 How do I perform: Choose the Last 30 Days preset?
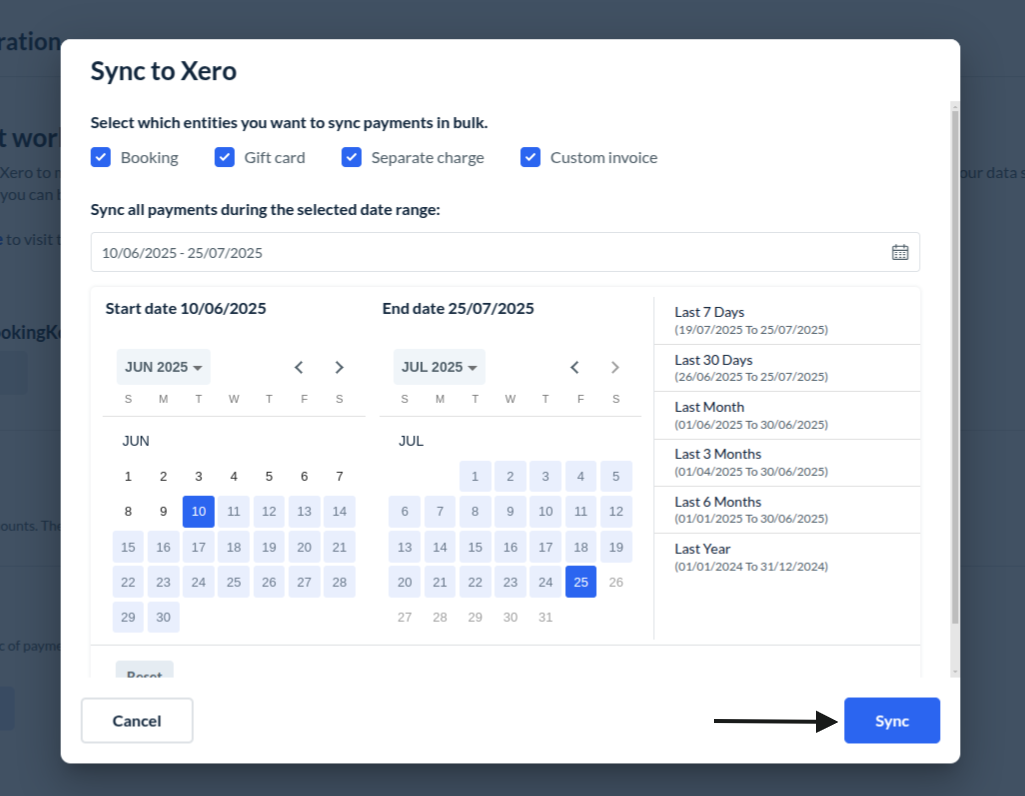pos(787,368)
